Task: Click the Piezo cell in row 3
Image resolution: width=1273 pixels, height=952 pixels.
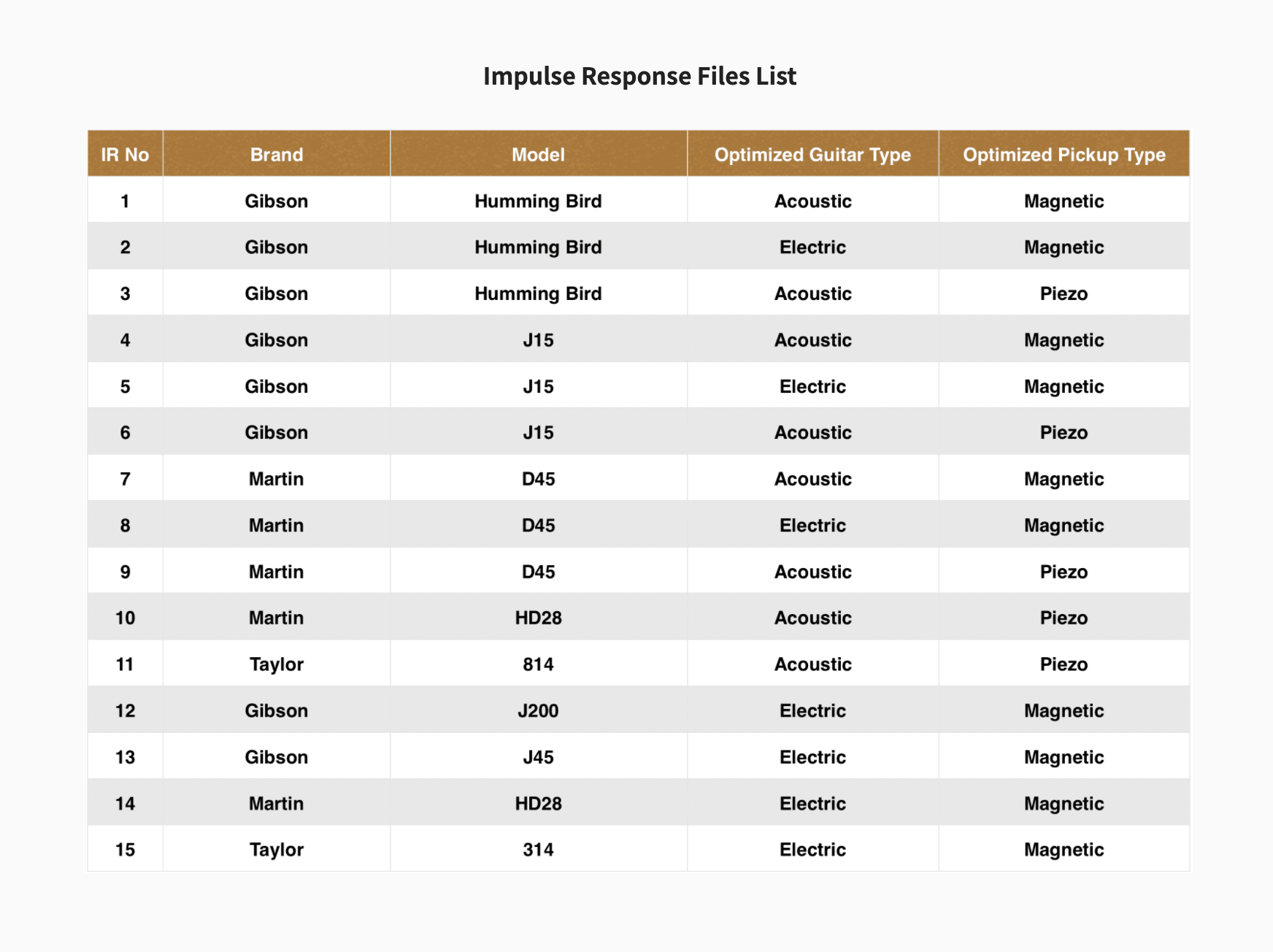Action: point(1064,293)
